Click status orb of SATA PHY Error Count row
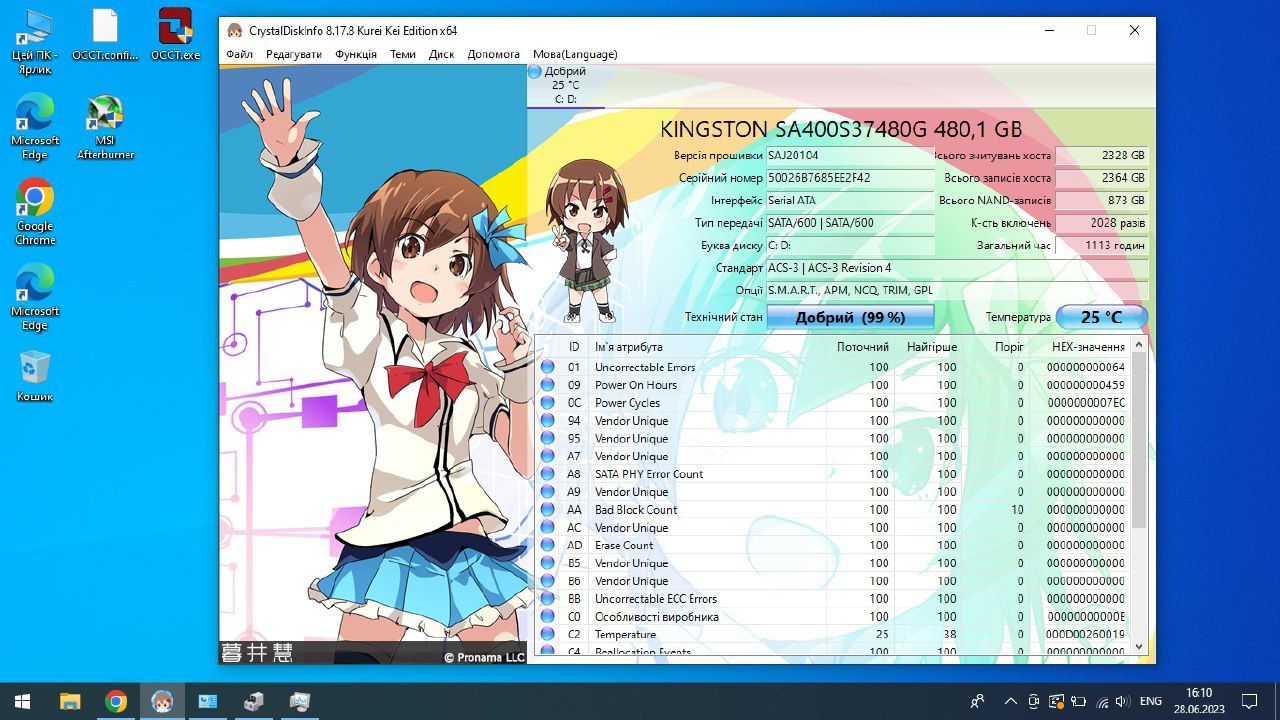The width and height of the screenshot is (1280, 720). (547, 474)
